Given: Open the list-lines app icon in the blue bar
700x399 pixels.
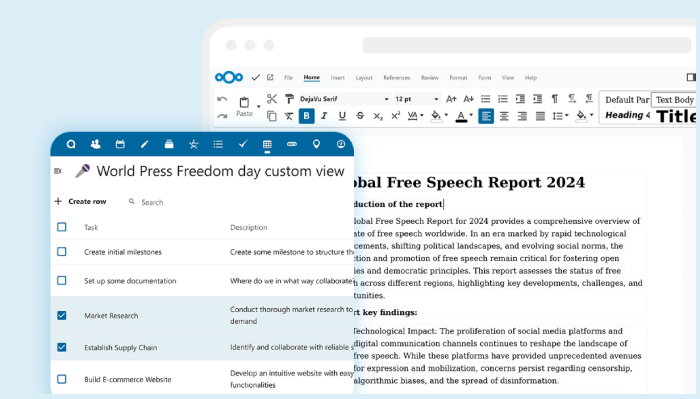Looking at the screenshot, I should click(x=218, y=144).
